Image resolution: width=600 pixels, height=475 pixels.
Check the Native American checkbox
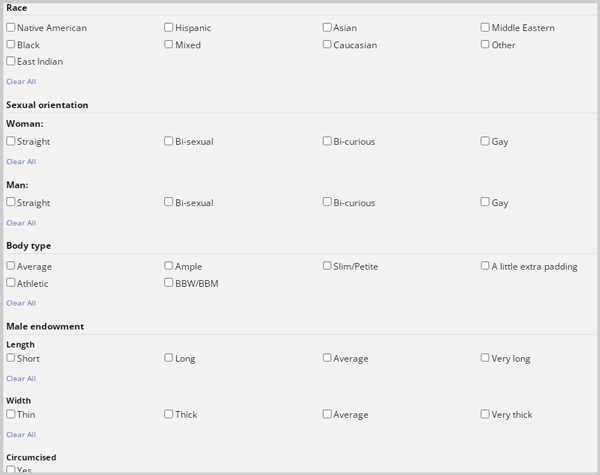(x=11, y=28)
